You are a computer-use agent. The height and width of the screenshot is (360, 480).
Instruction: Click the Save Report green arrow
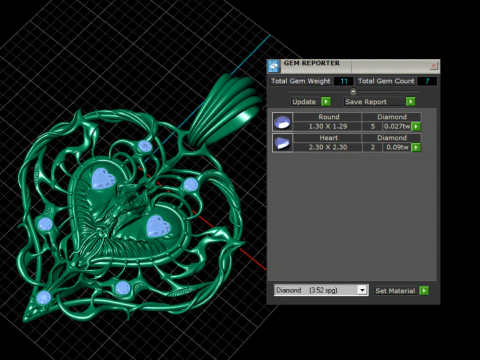pos(411,101)
